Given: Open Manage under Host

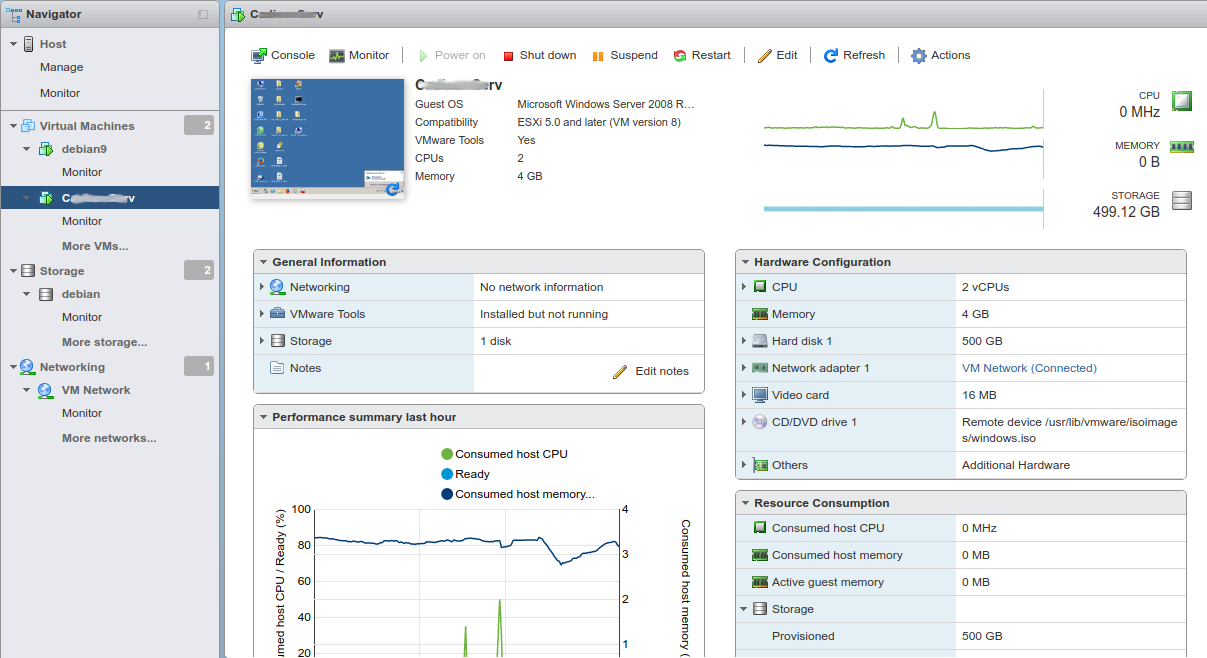Looking at the screenshot, I should [62, 67].
